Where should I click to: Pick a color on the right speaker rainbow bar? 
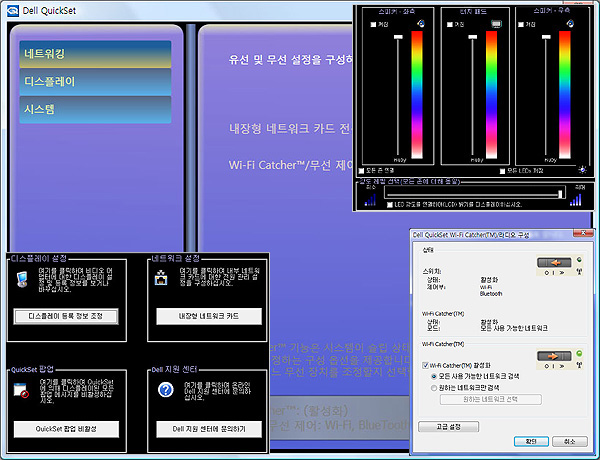[565, 95]
